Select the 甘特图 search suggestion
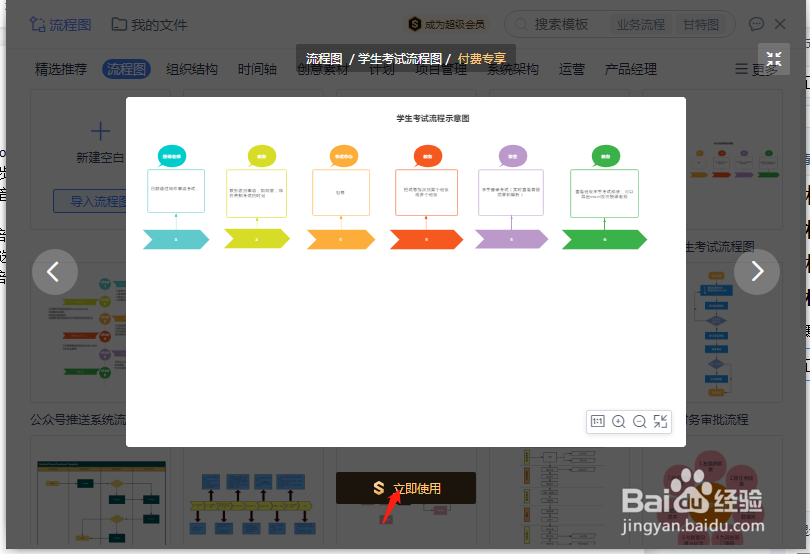The width and height of the screenshot is (810, 554). coord(701,24)
